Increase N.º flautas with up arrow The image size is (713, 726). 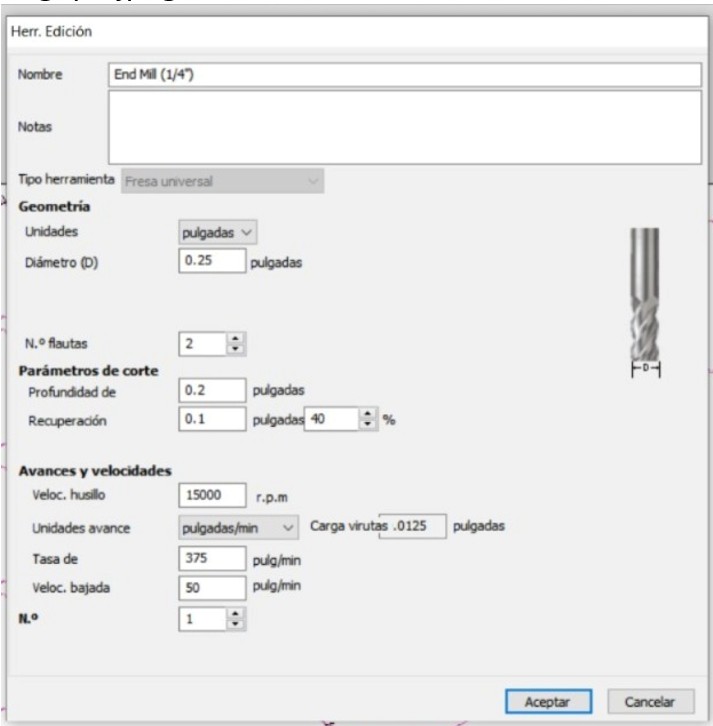click(236, 338)
